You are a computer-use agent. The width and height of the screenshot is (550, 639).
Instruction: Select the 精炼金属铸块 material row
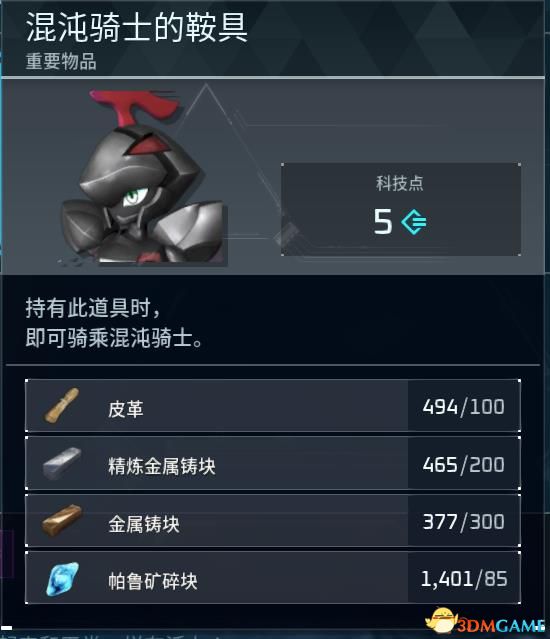273,463
